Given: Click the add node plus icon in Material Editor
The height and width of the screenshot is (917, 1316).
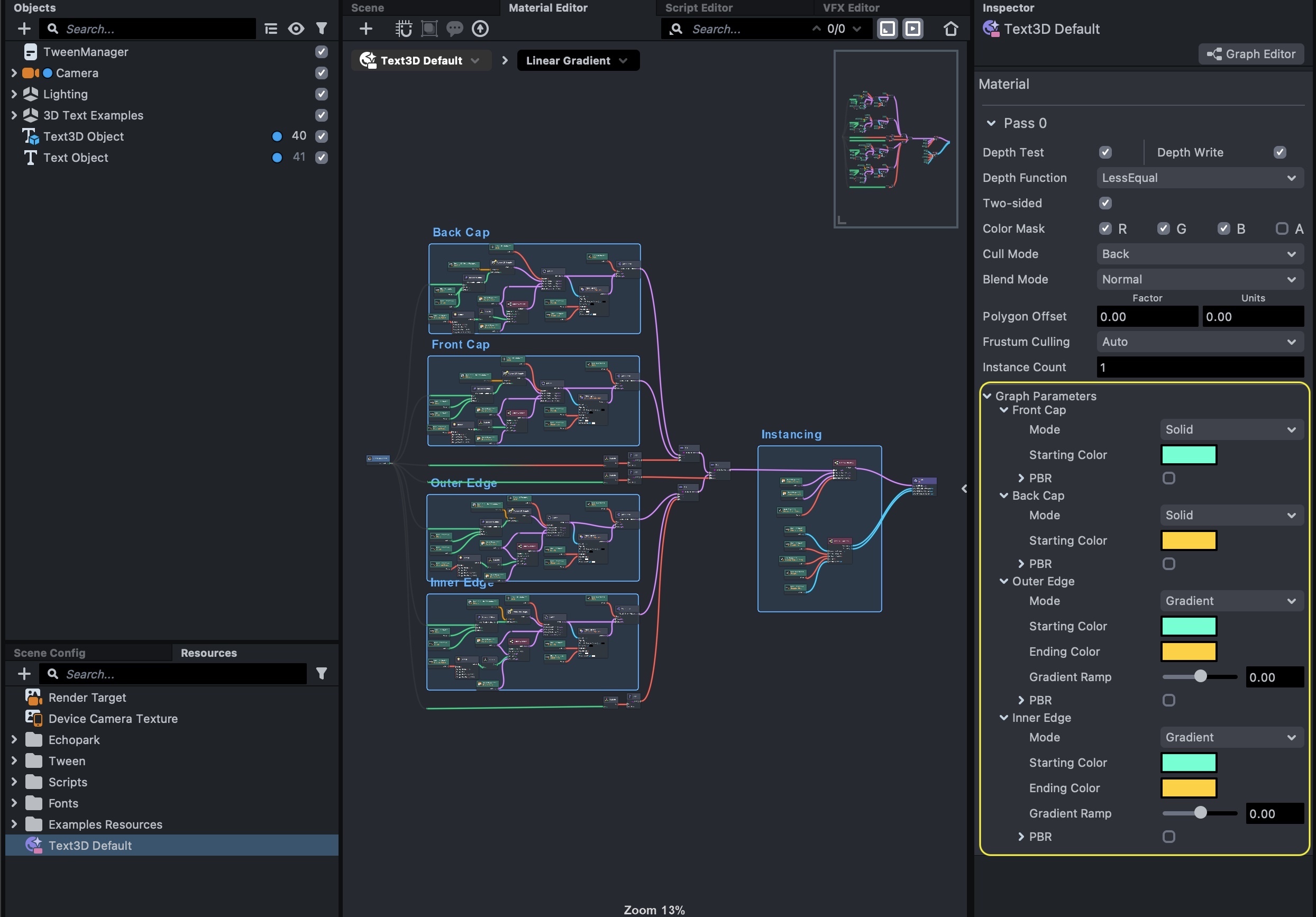Looking at the screenshot, I should [x=365, y=29].
